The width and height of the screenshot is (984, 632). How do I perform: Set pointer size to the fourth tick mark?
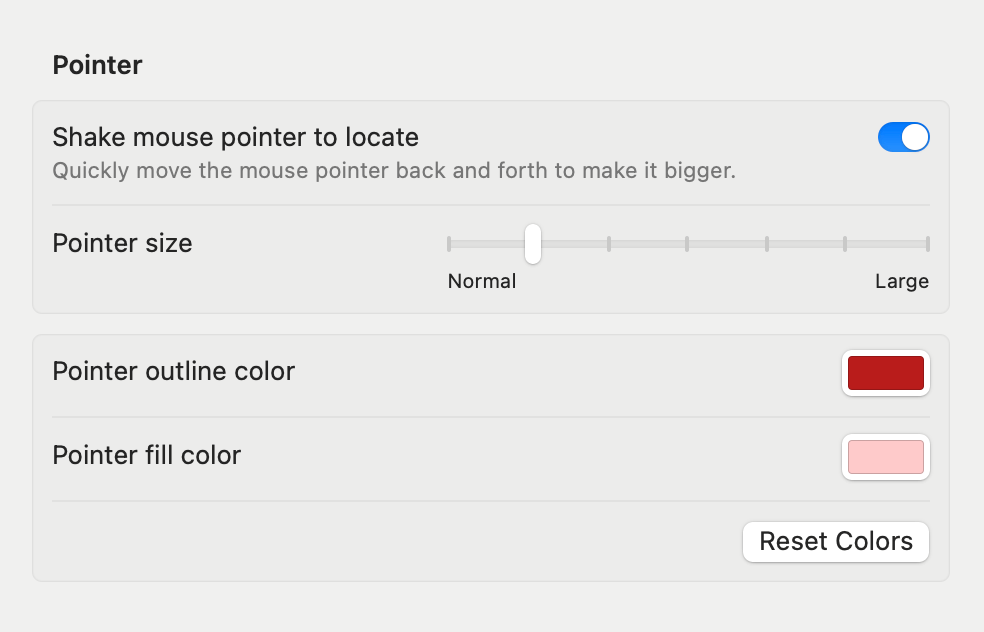[687, 244]
